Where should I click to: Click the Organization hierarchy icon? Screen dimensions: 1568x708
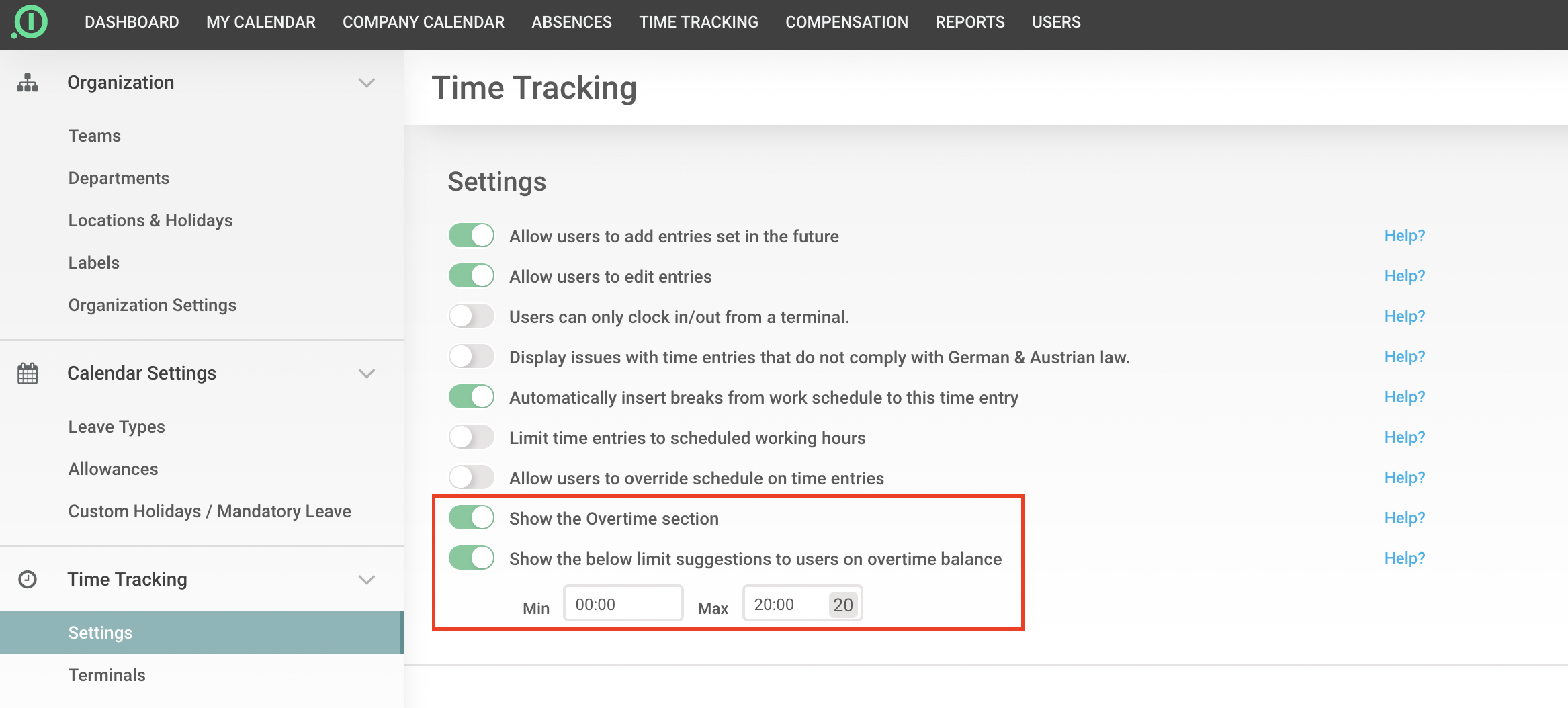click(x=28, y=83)
